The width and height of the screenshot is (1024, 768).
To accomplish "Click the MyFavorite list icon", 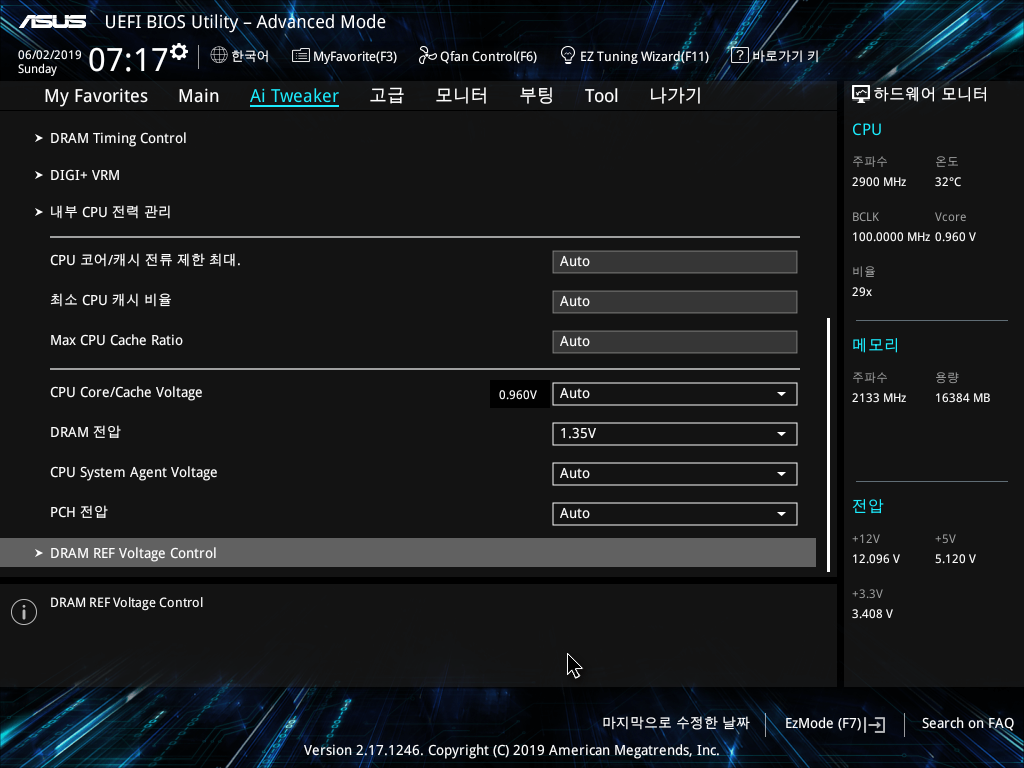I will pyautogui.click(x=300, y=56).
